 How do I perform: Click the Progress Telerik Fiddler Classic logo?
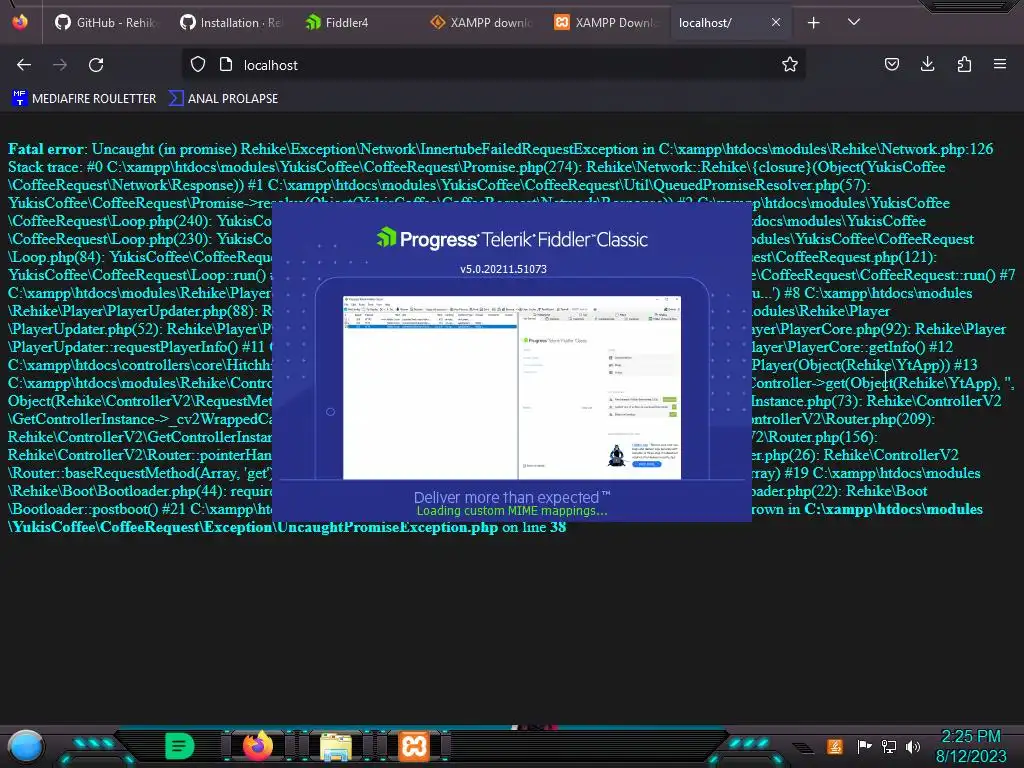coord(512,238)
